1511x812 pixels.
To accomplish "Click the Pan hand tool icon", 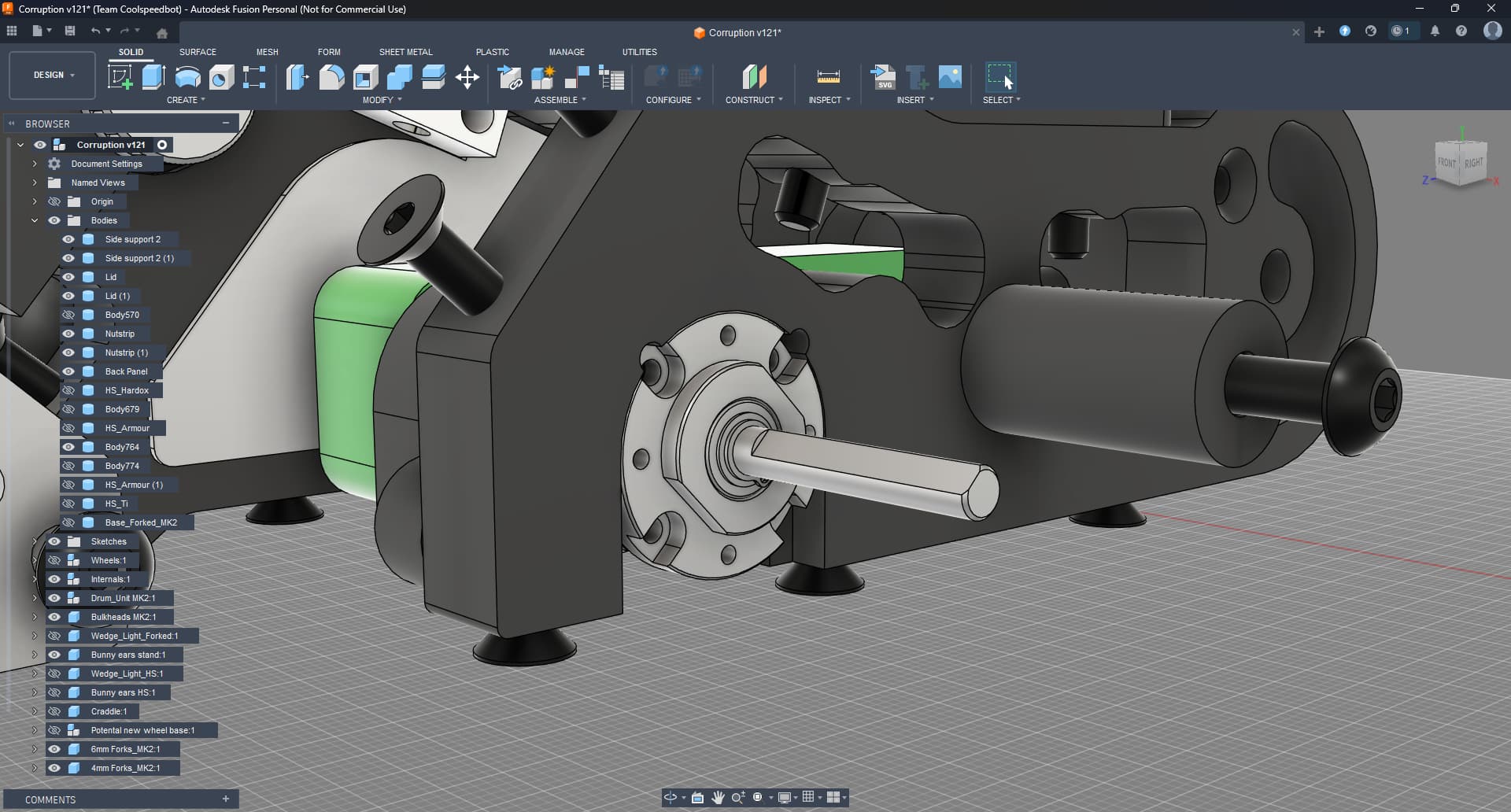I will pyautogui.click(x=718, y=797).
